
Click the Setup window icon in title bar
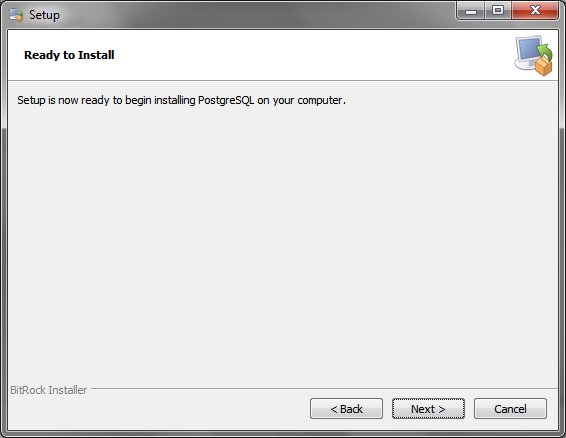tap(16, 15)
